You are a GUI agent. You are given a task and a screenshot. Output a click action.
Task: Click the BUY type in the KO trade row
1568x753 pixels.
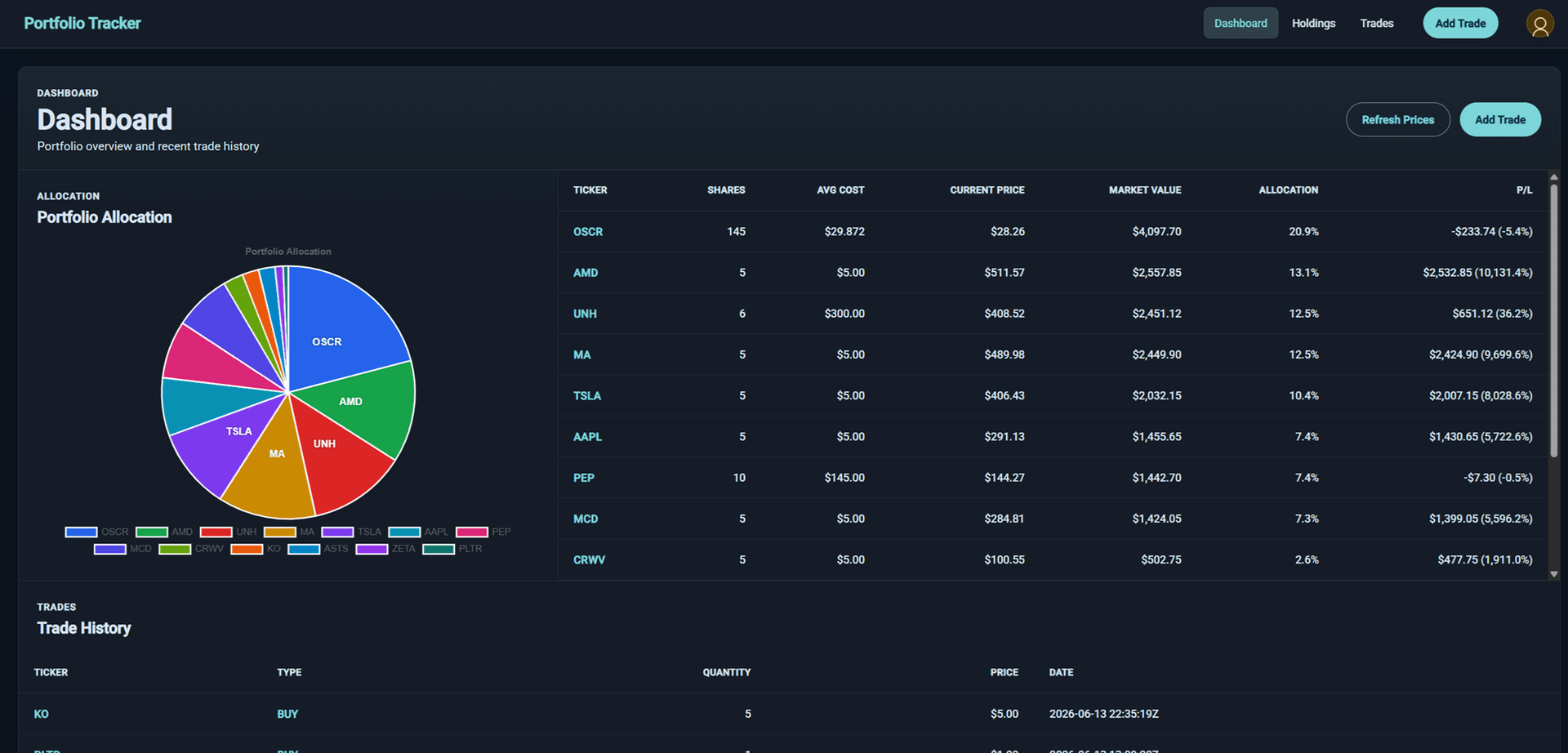(287, 714)
